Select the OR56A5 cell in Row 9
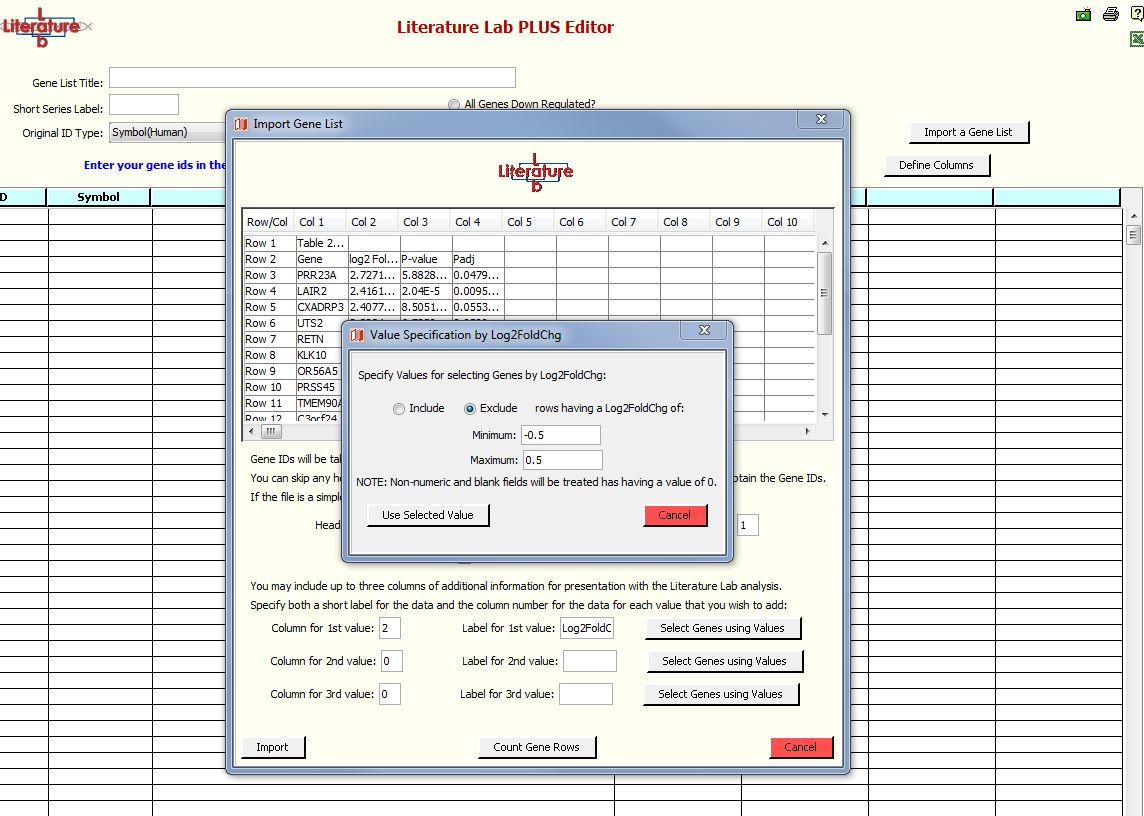The image size is (1144, 816). tap(319, 372)
